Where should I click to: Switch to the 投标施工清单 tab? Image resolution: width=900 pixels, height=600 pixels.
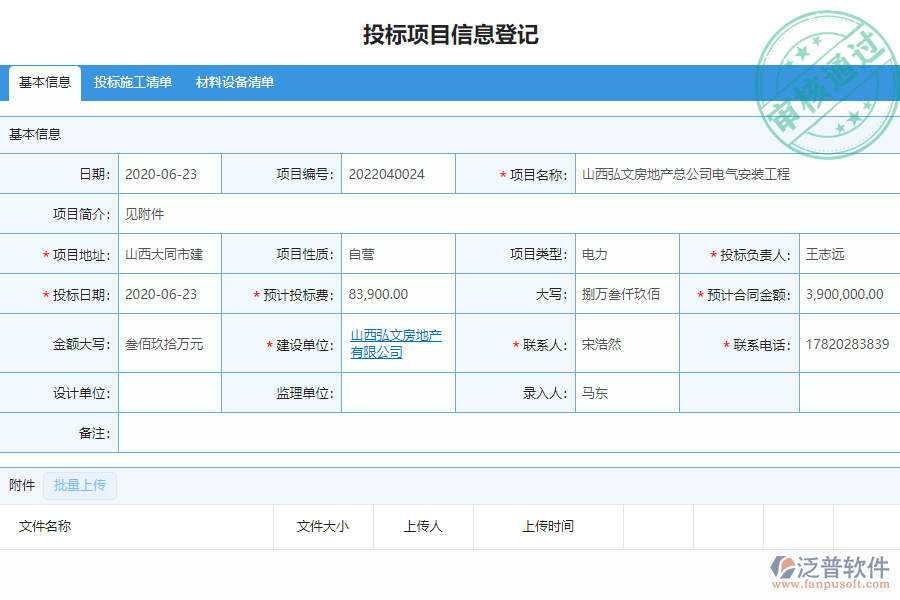tap(131, 83)
